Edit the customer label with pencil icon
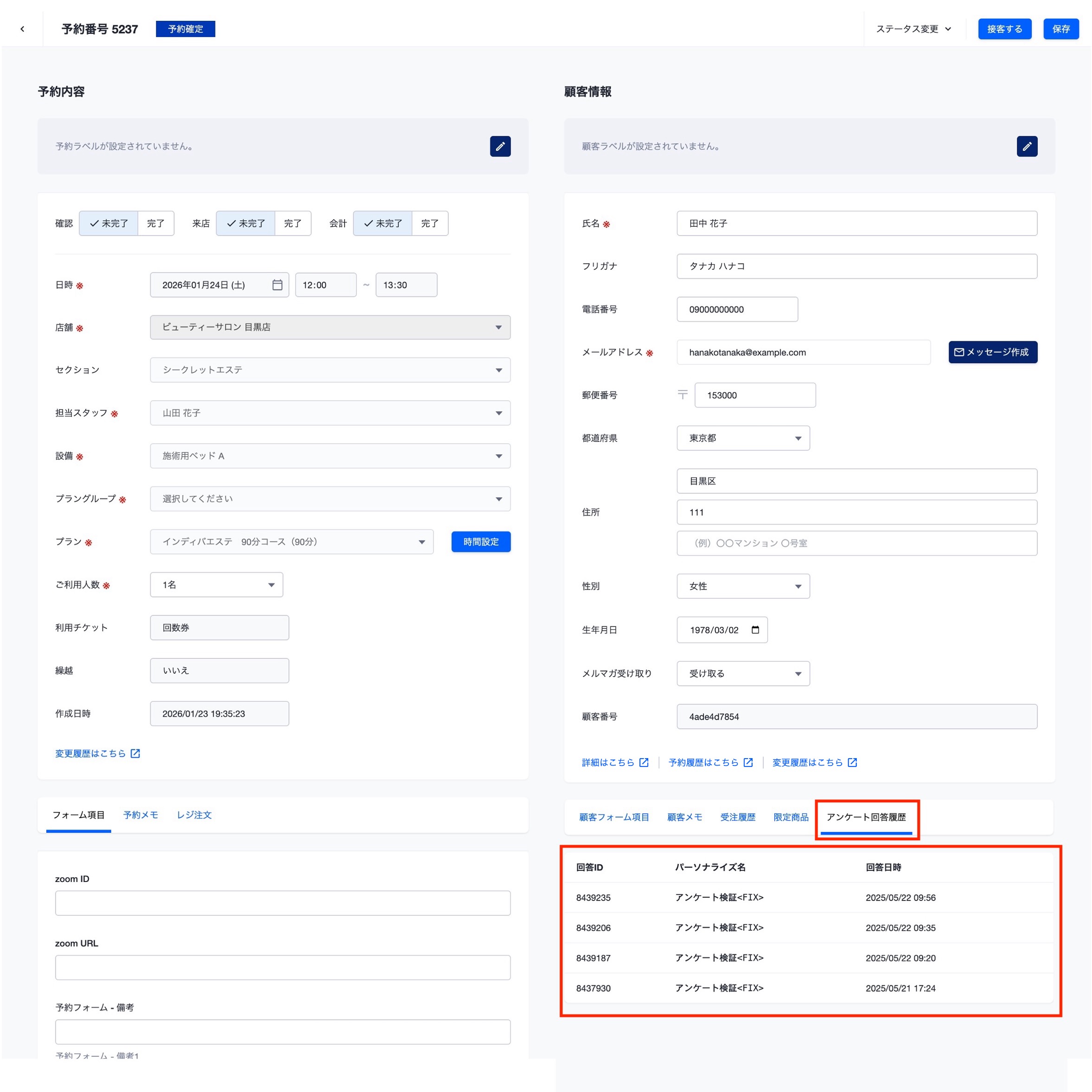The height and width of the screenshot is (1092, 1092). (x=1027, y=147)
